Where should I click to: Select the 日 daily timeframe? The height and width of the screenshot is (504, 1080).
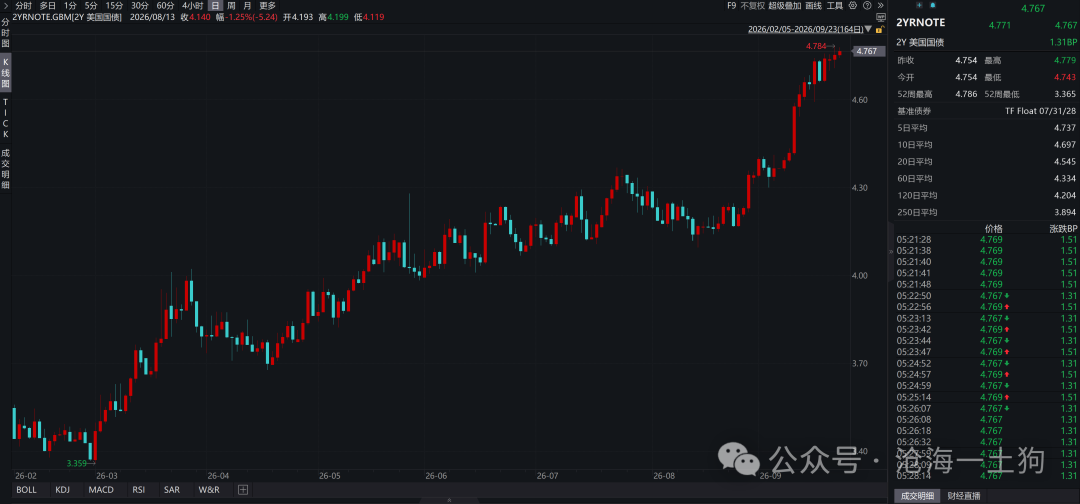[x=216, y=6]
